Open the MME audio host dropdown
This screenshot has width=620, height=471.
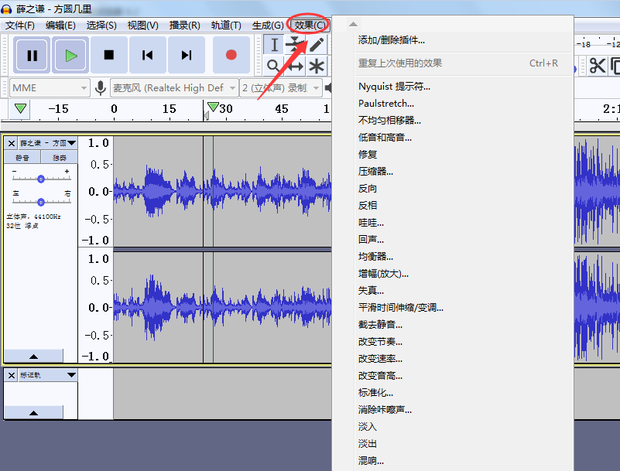tap(47, 88)
